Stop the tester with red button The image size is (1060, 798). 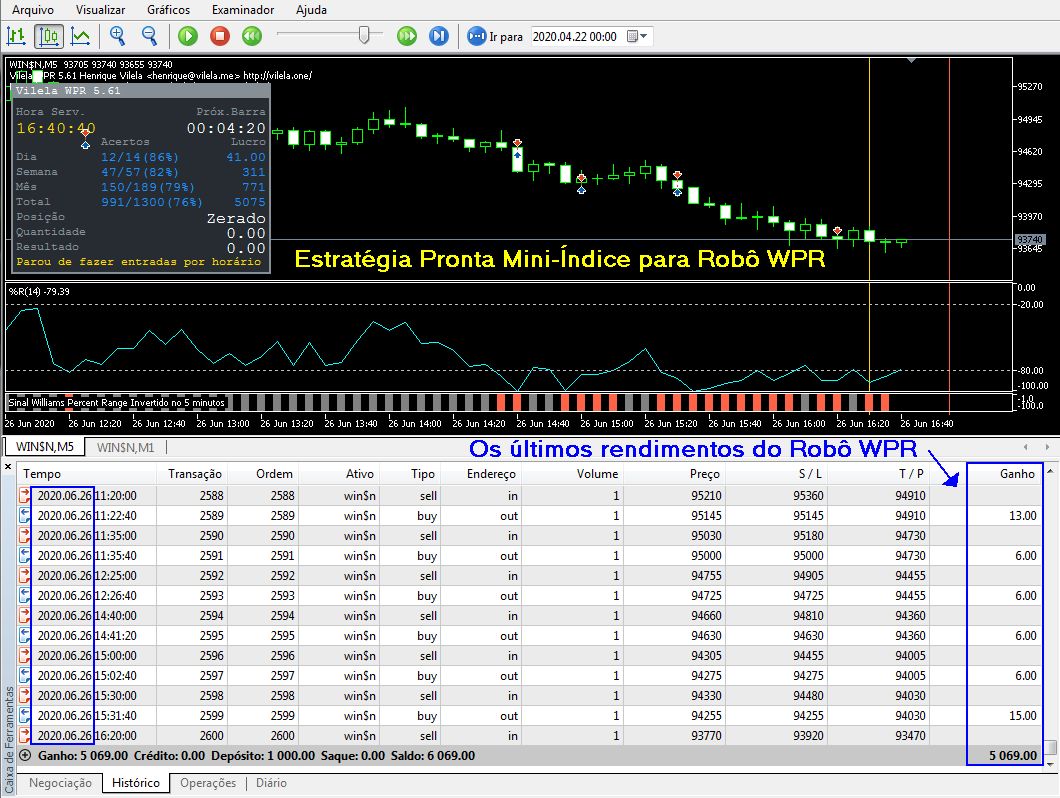tap(220, 36)
